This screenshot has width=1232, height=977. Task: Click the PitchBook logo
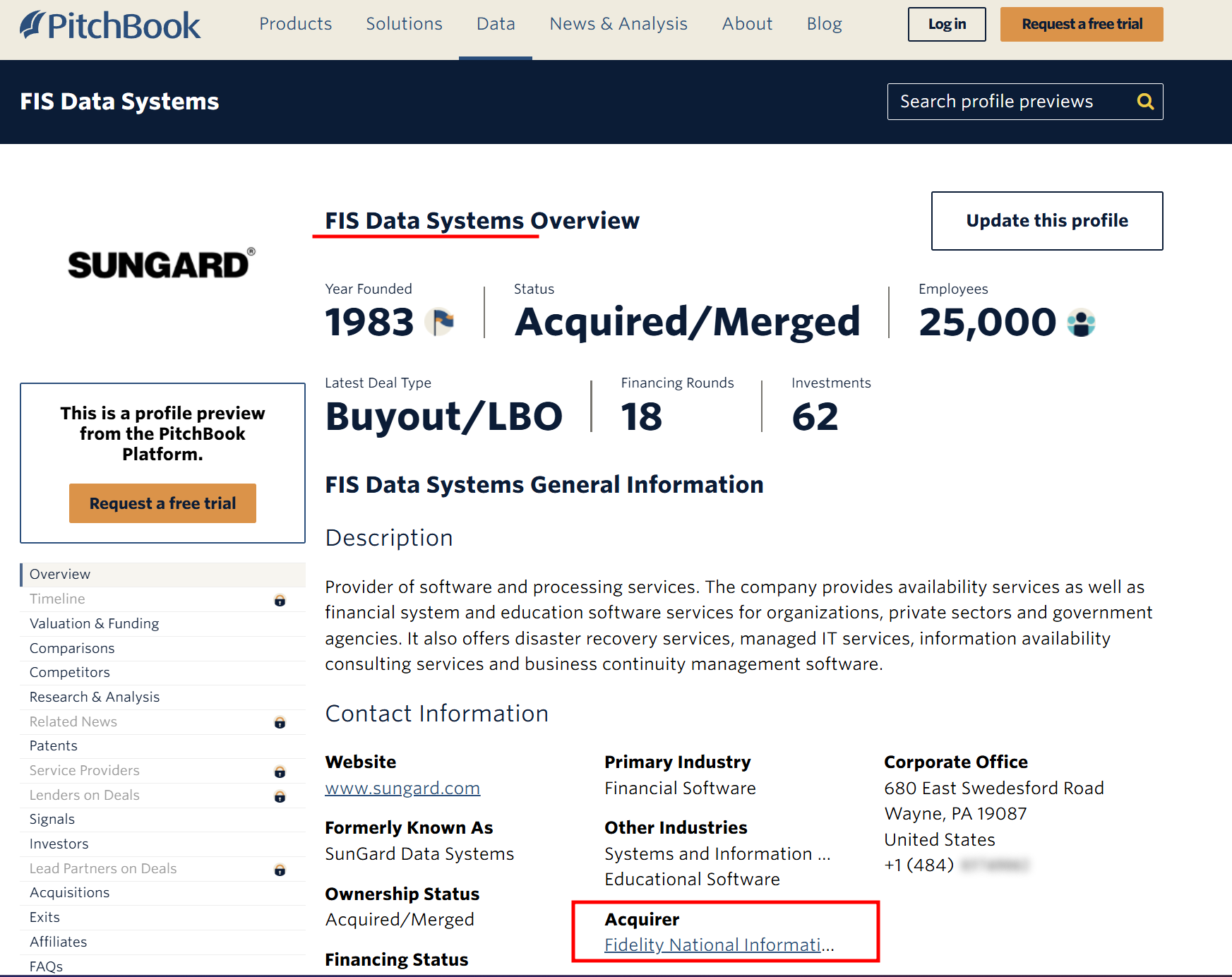[x=110, y=25]
